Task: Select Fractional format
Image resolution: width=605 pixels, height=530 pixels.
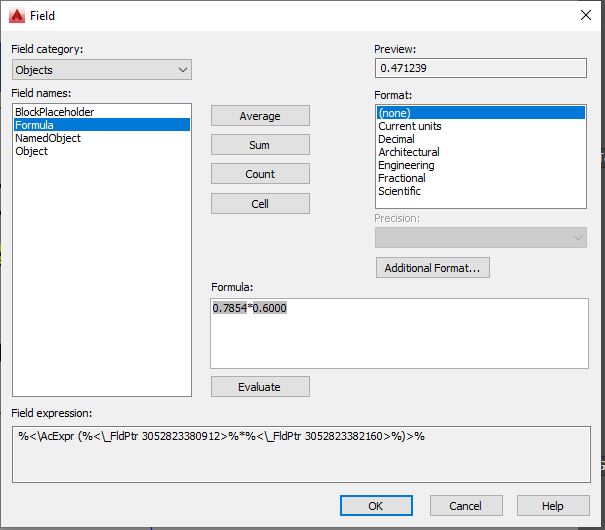Action: point(481,178)
